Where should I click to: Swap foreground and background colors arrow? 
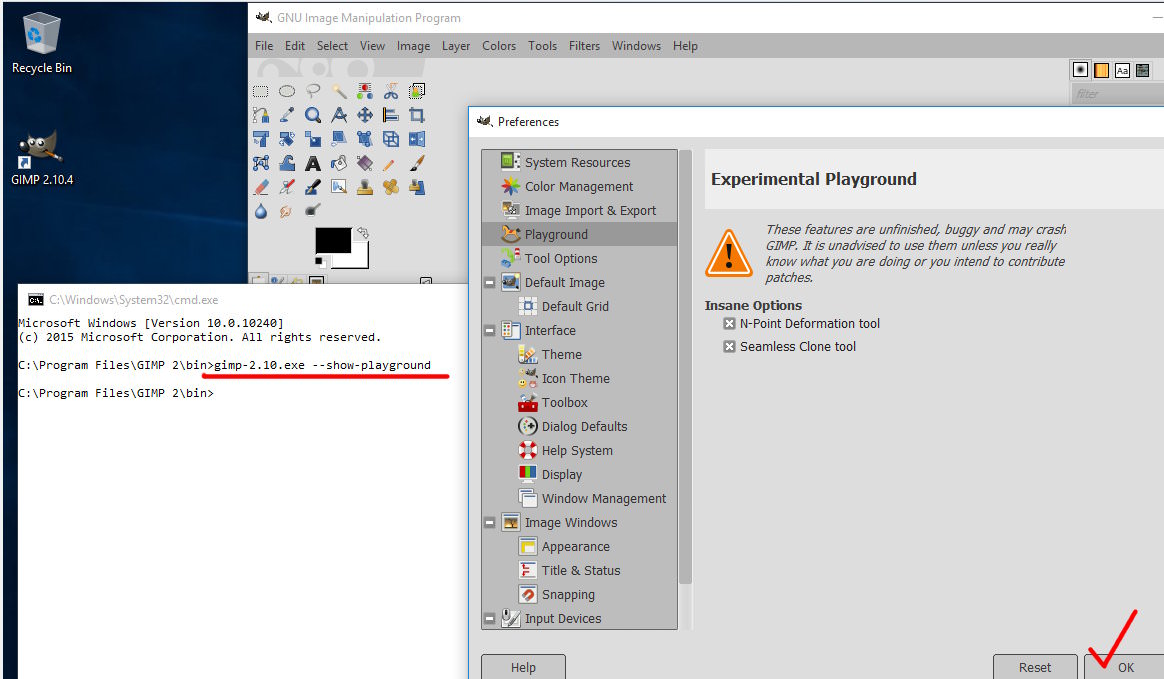point(363,233)
